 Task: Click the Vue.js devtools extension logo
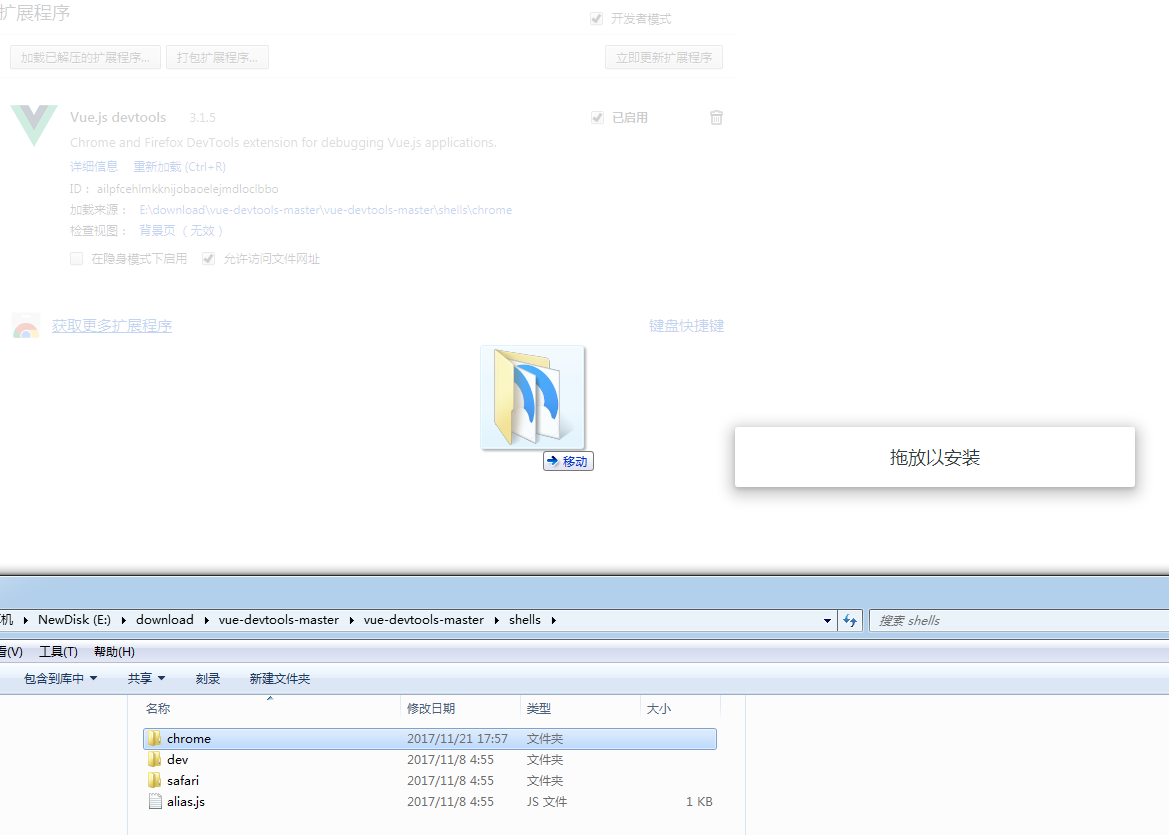point(34,125)
